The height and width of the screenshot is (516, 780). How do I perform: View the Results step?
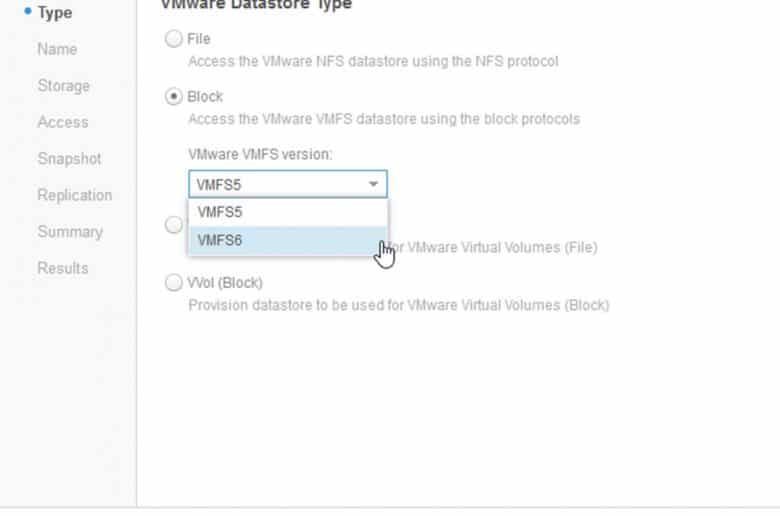63,268
